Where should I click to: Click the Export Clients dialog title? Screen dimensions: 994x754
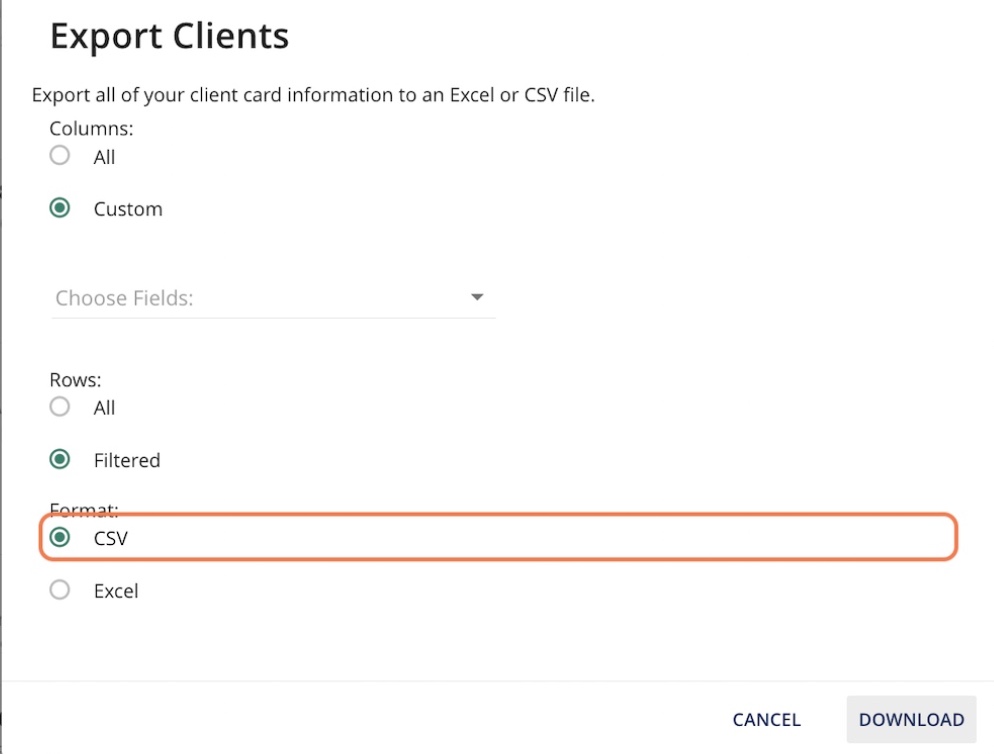[169, 36]
